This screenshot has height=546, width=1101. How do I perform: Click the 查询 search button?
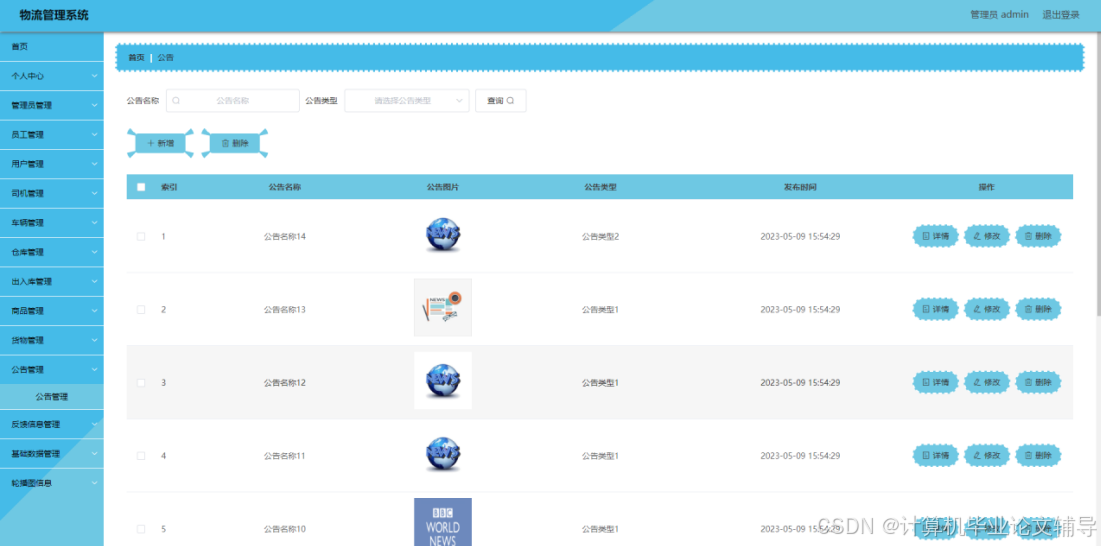click(x=501, y=100)
